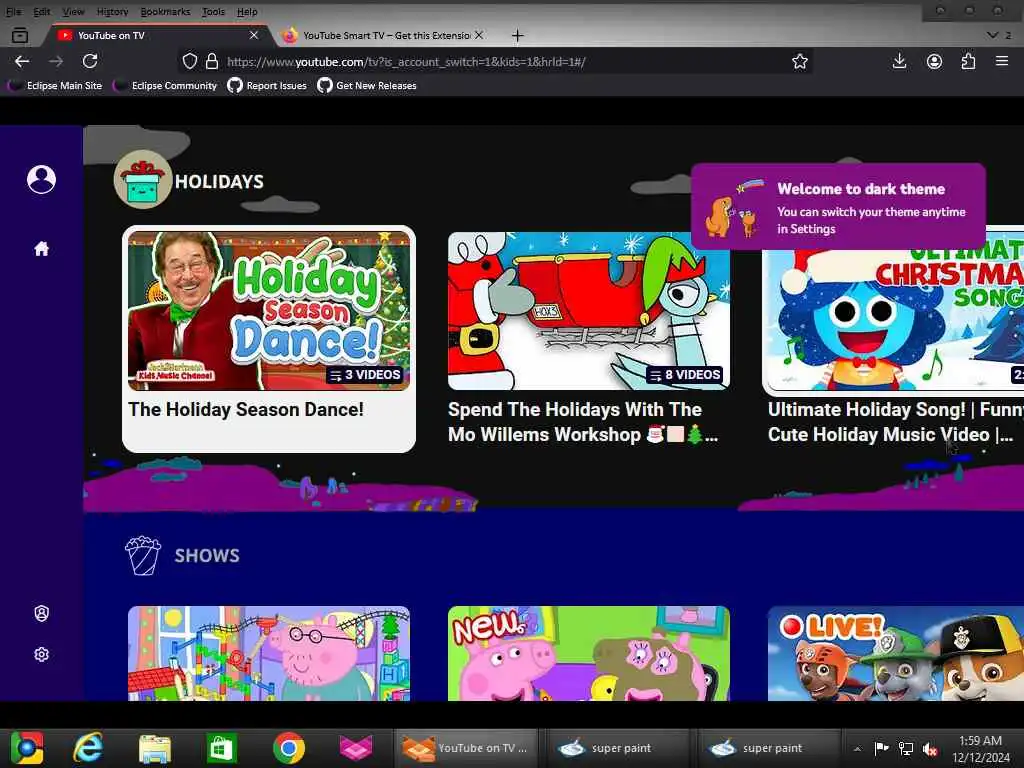Screen dimensions: 1024x768
Task: Open File Explorer from the taskbar
Action: click(155, 748)
